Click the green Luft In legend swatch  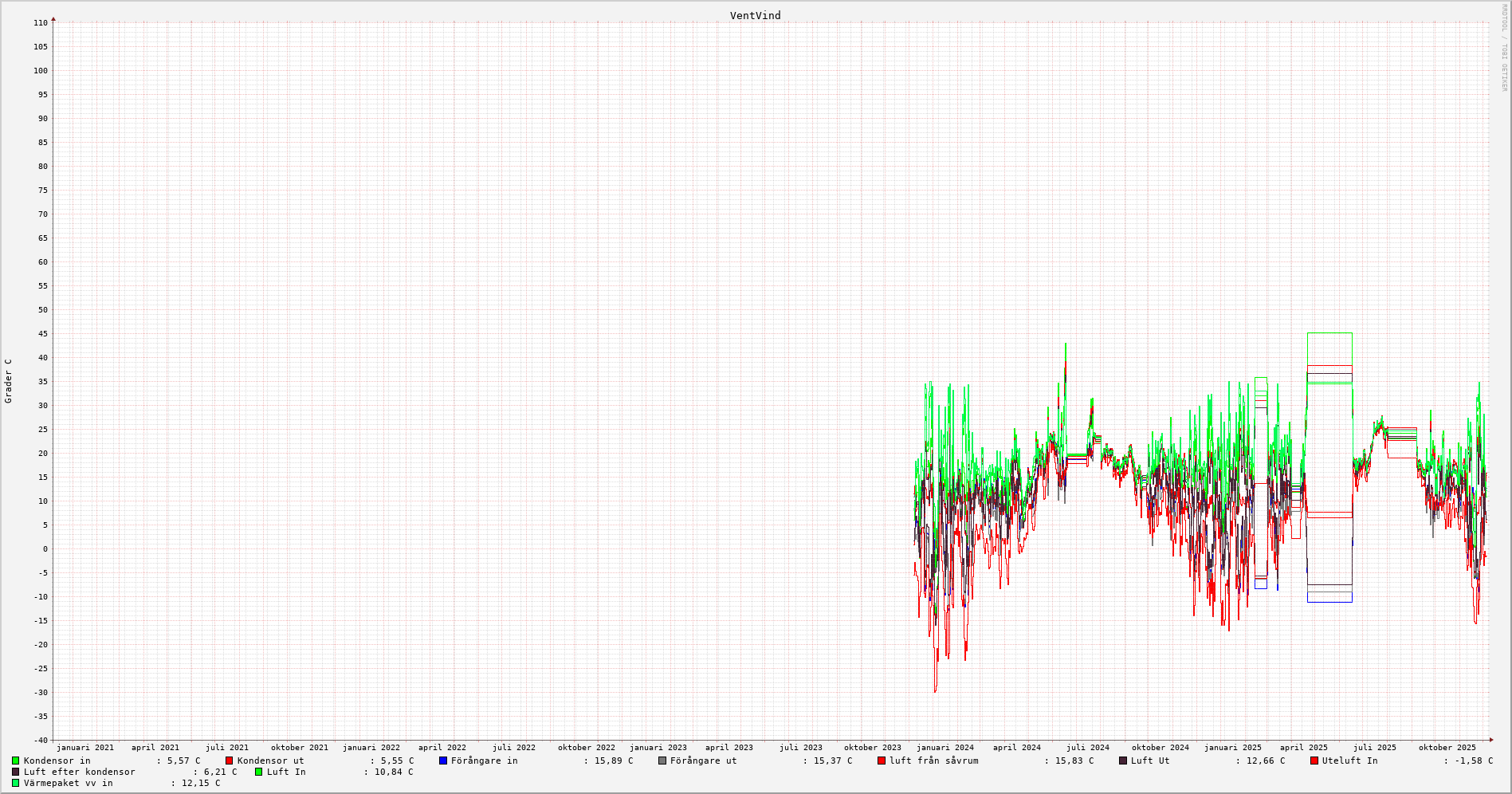point(258,772)
